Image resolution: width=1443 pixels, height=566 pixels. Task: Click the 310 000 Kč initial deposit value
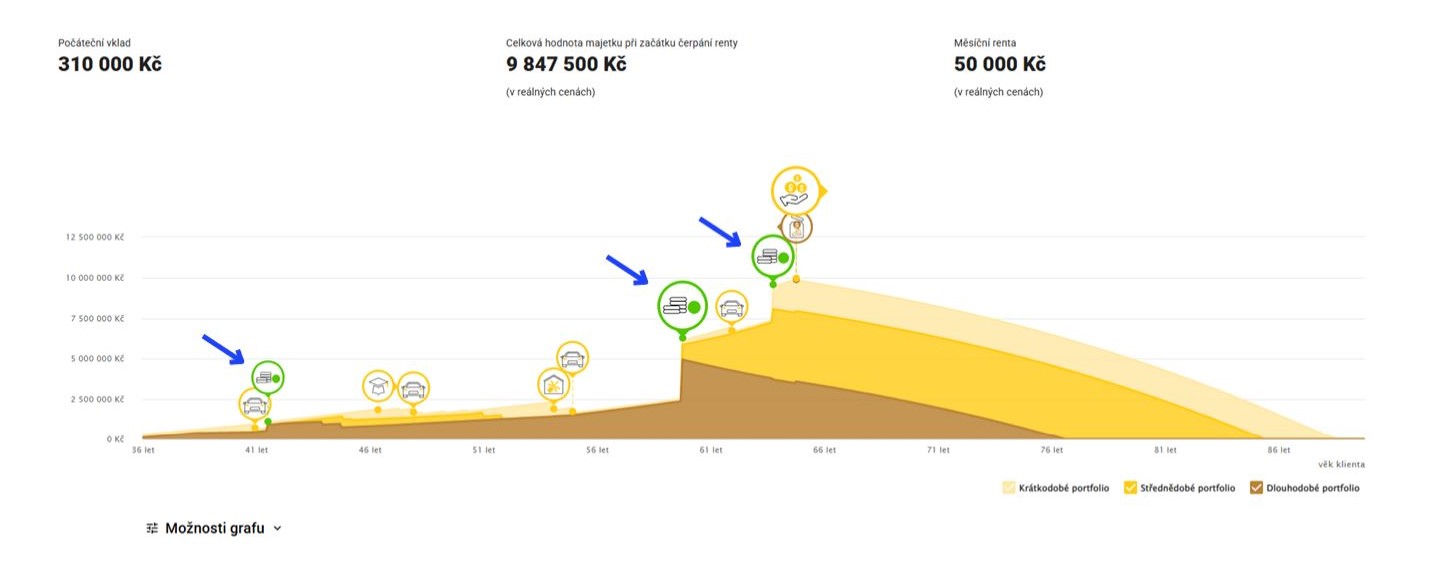(110, 64)
